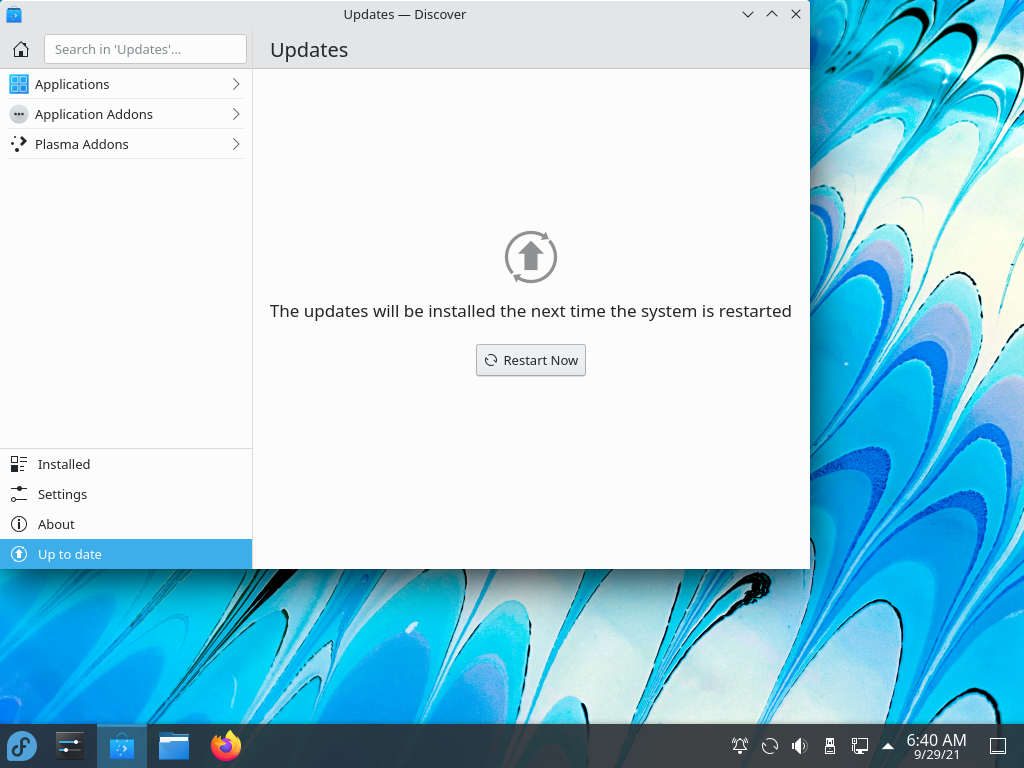Open Discover Settings page
The height and width of the screenshot is (768, 1024).
(125, 494)
